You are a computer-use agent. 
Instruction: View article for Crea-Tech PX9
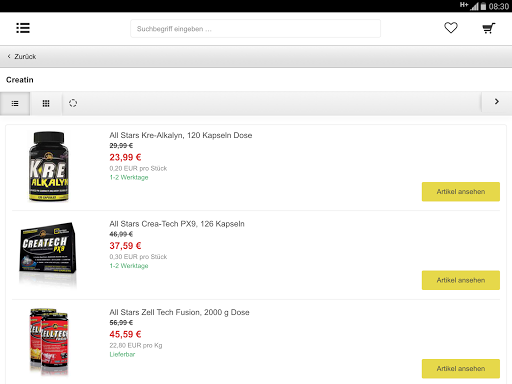[461, 280]
